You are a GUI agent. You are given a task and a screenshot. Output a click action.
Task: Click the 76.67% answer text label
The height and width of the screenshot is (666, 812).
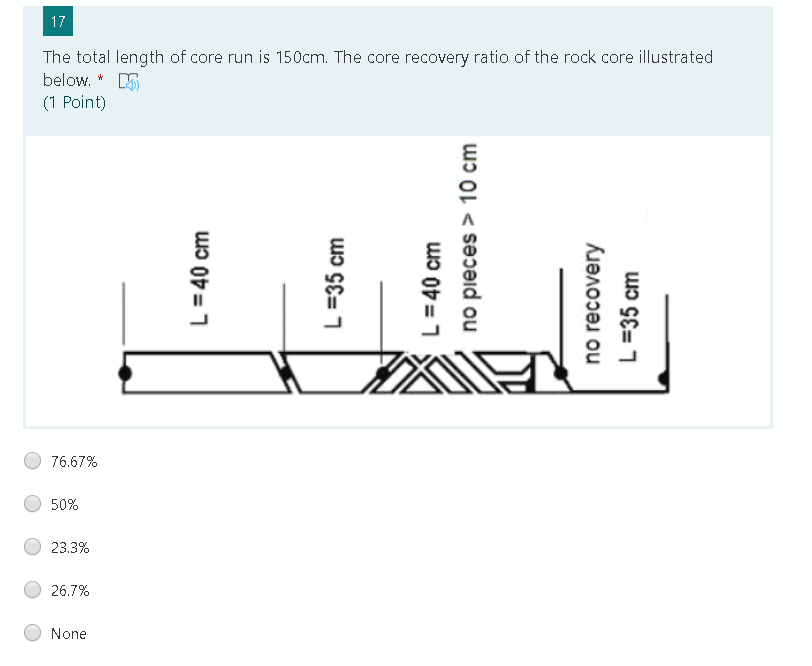click(74, 461)
